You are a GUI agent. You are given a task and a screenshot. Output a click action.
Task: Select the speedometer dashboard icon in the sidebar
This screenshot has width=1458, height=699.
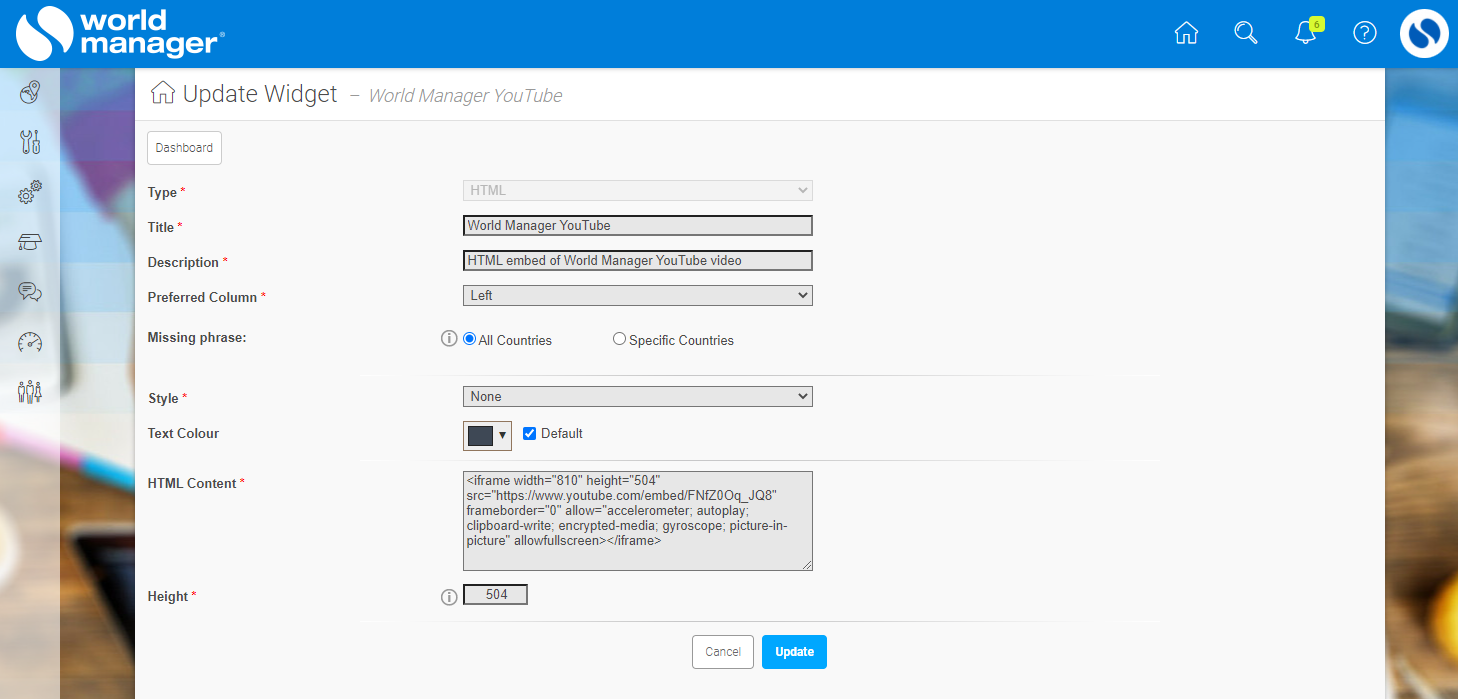coord(29,342)
